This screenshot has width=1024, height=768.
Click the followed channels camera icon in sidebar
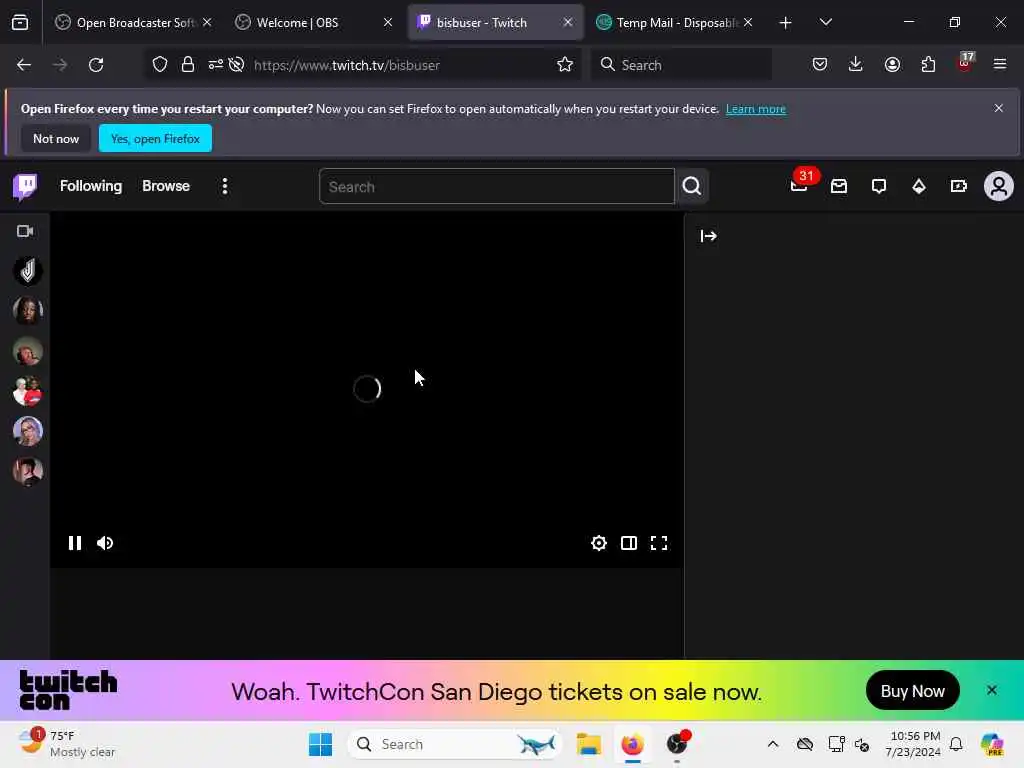(x=25, y=231)
